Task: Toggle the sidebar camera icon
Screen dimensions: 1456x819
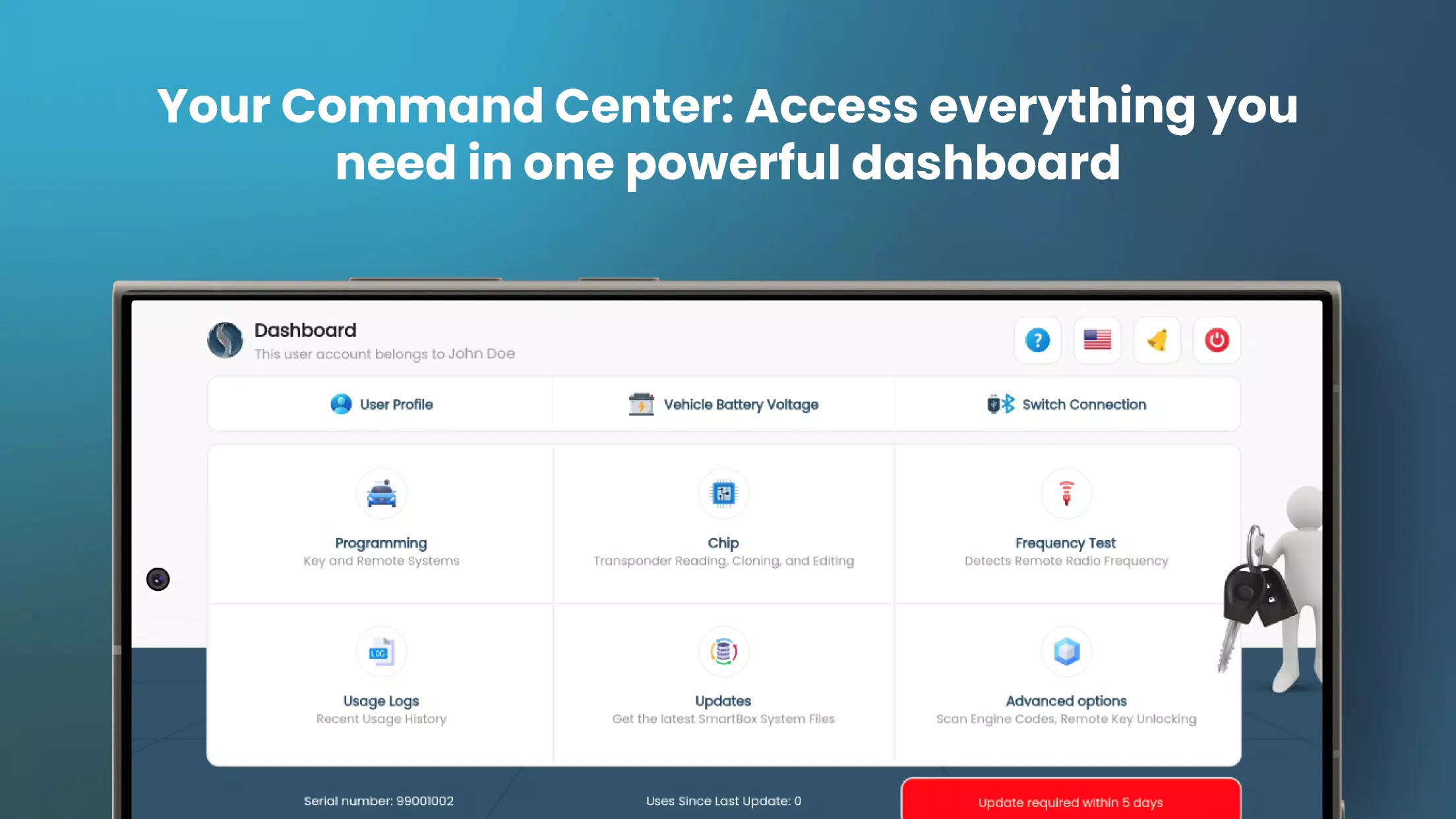Action: click(158, 579)
